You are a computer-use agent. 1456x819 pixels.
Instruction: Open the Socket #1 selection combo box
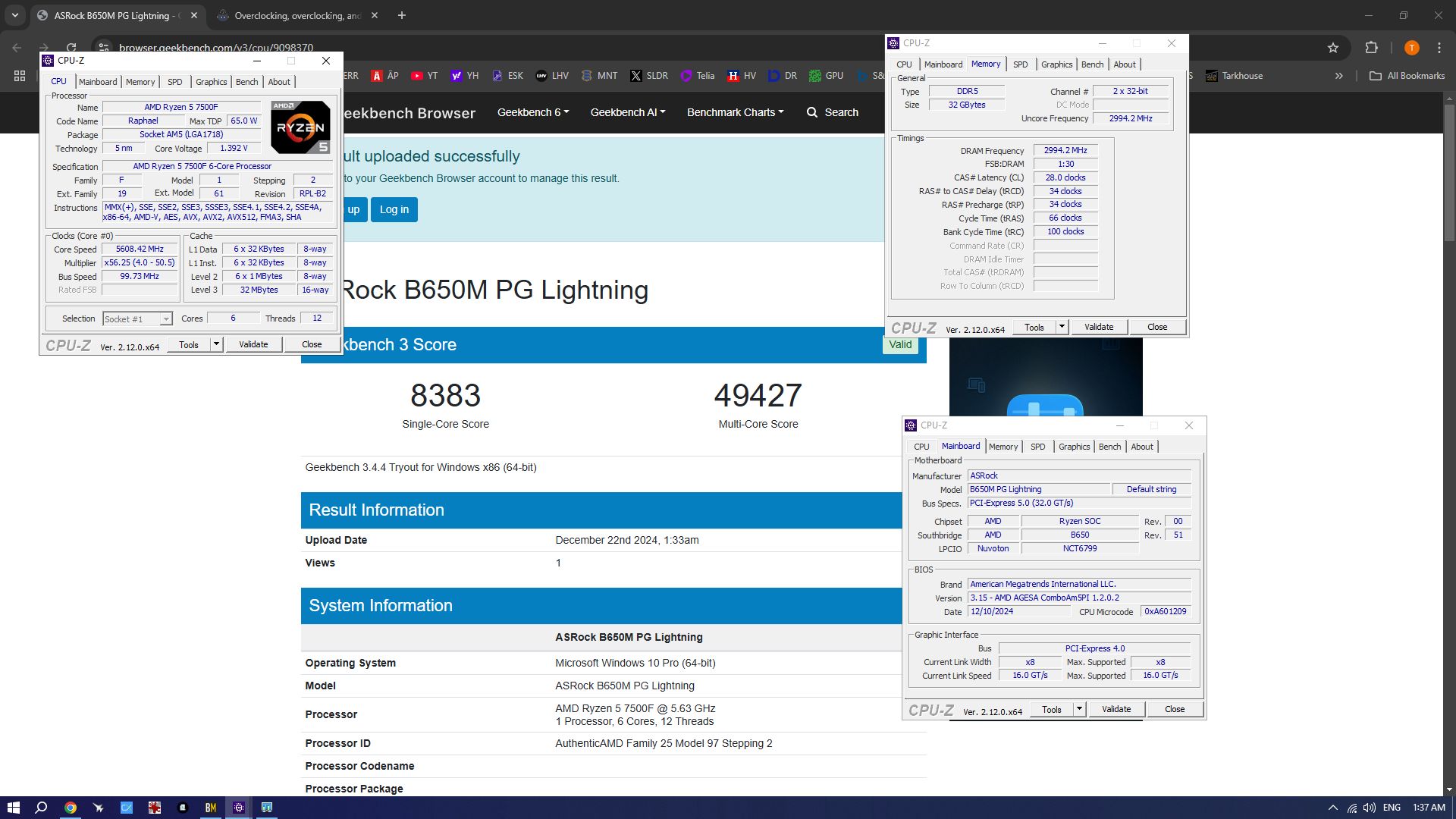tap(137, 319)
